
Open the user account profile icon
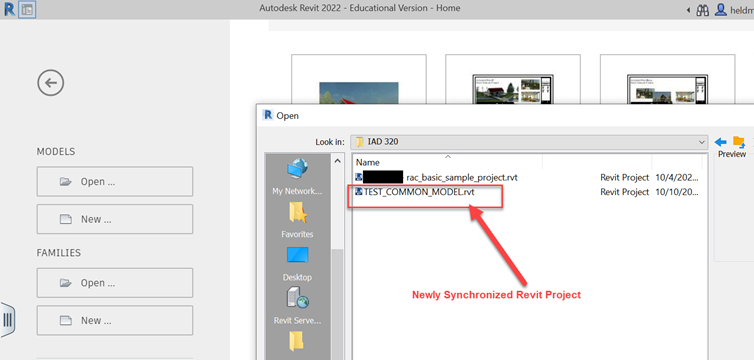[720, 10]
